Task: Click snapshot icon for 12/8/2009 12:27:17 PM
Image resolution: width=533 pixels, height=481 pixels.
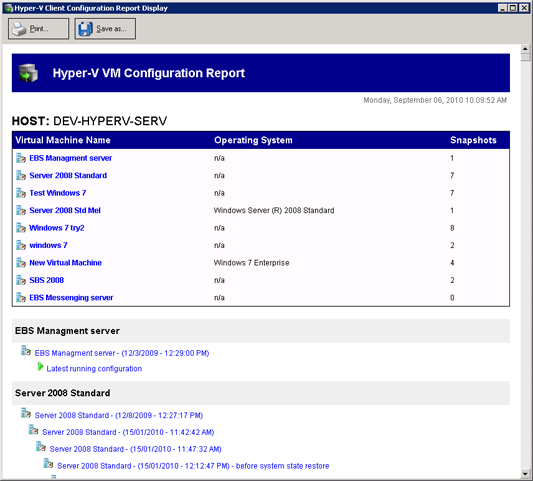Action: [x=26, y=413]
